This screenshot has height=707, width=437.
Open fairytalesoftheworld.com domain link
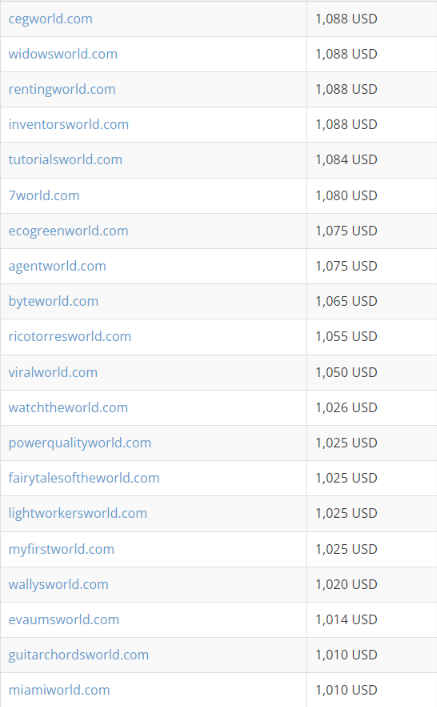pyautogui.click(x=84, y=478)
